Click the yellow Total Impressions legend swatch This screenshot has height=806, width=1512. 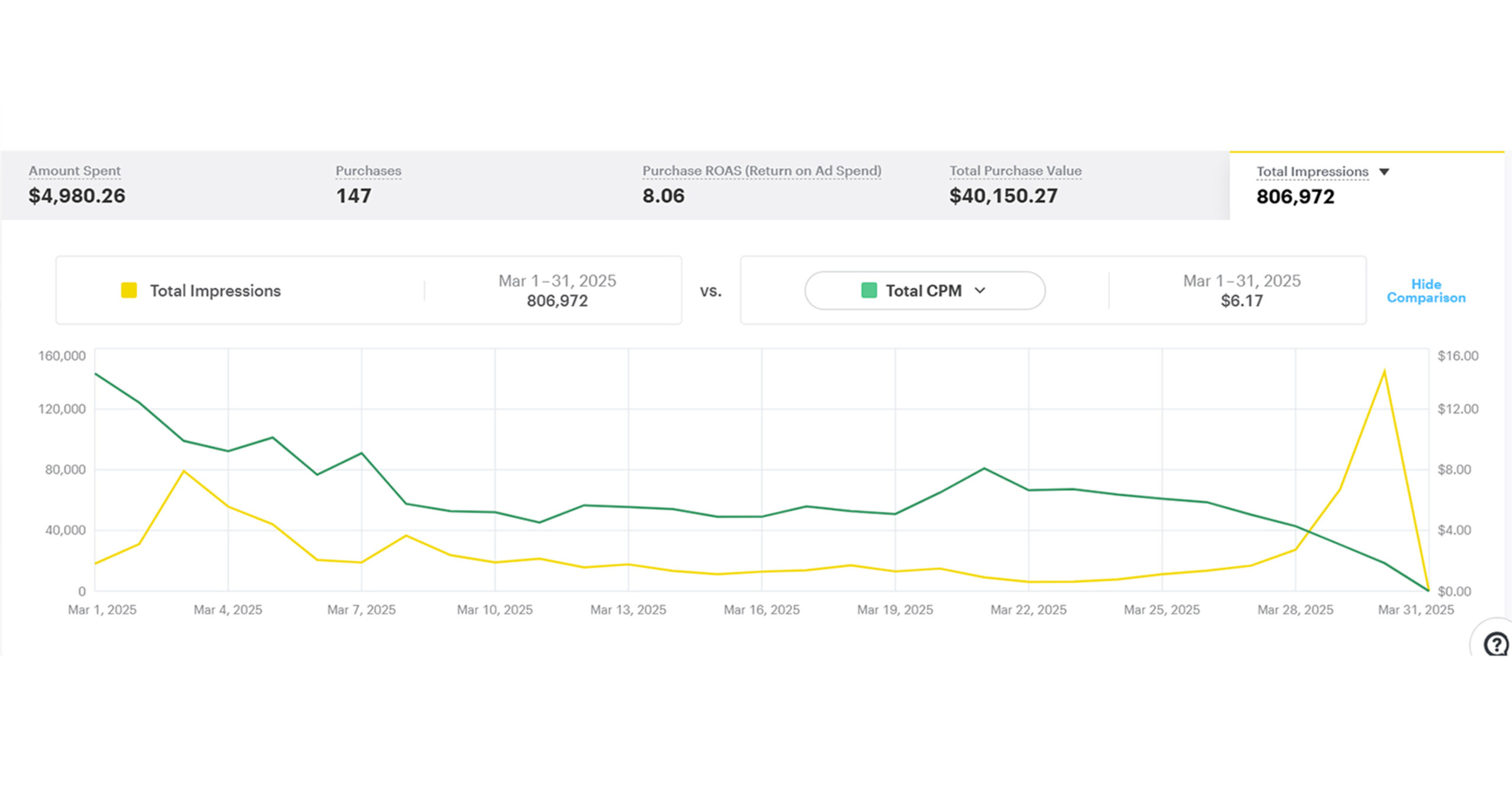click(x=129, y=291)
